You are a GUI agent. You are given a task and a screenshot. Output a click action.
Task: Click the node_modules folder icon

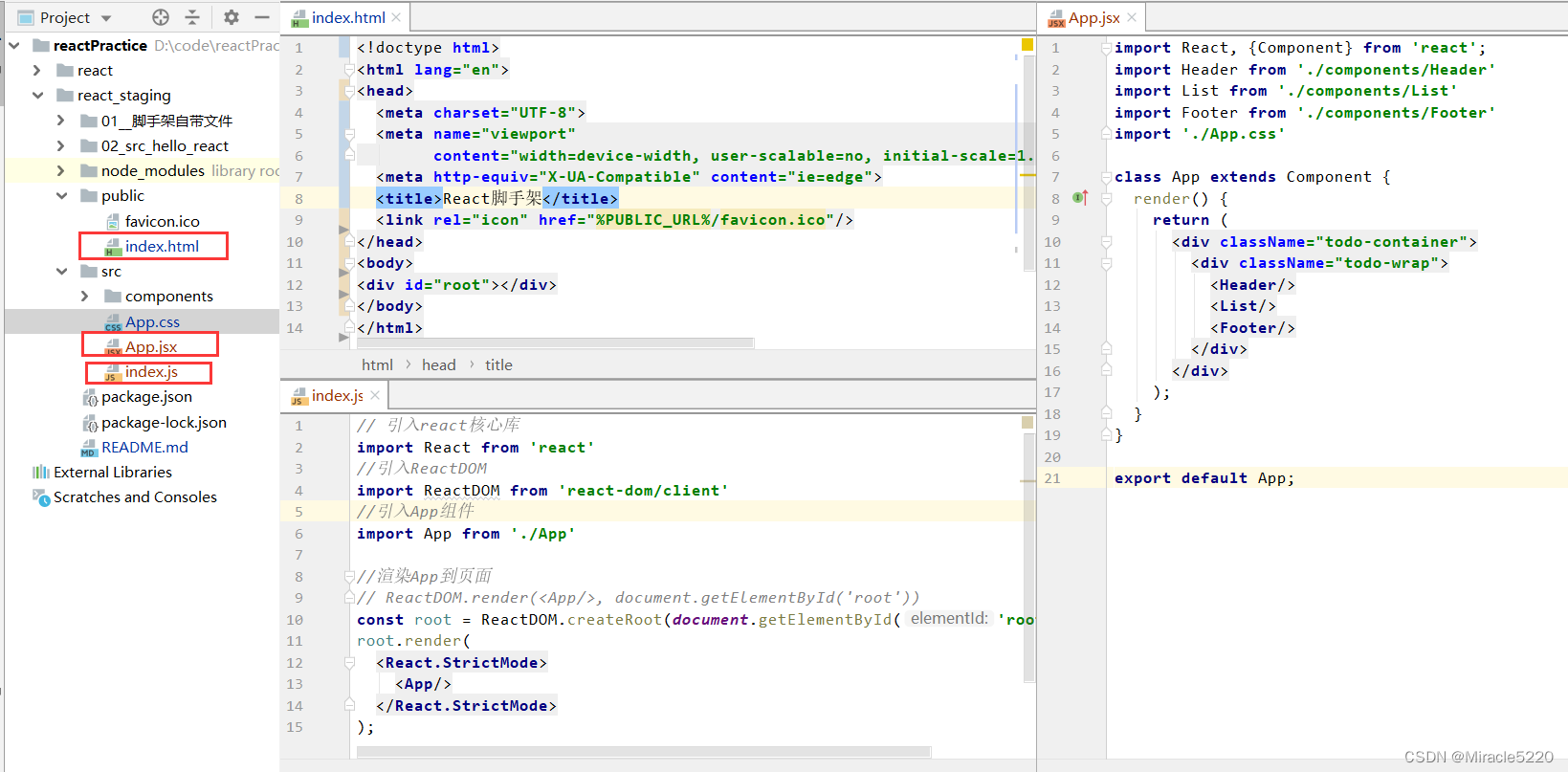coord(89,170)
